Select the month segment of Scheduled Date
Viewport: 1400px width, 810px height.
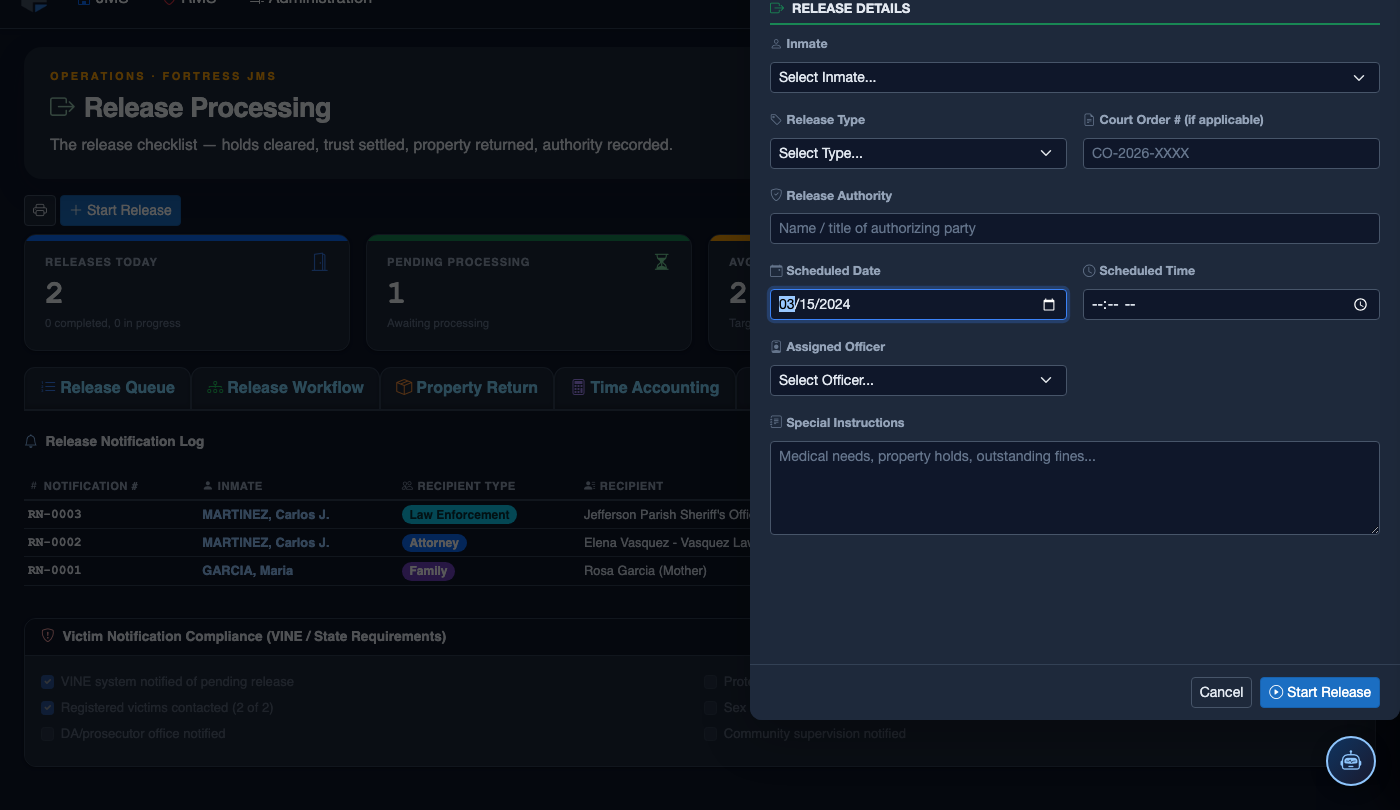[787, 305]
